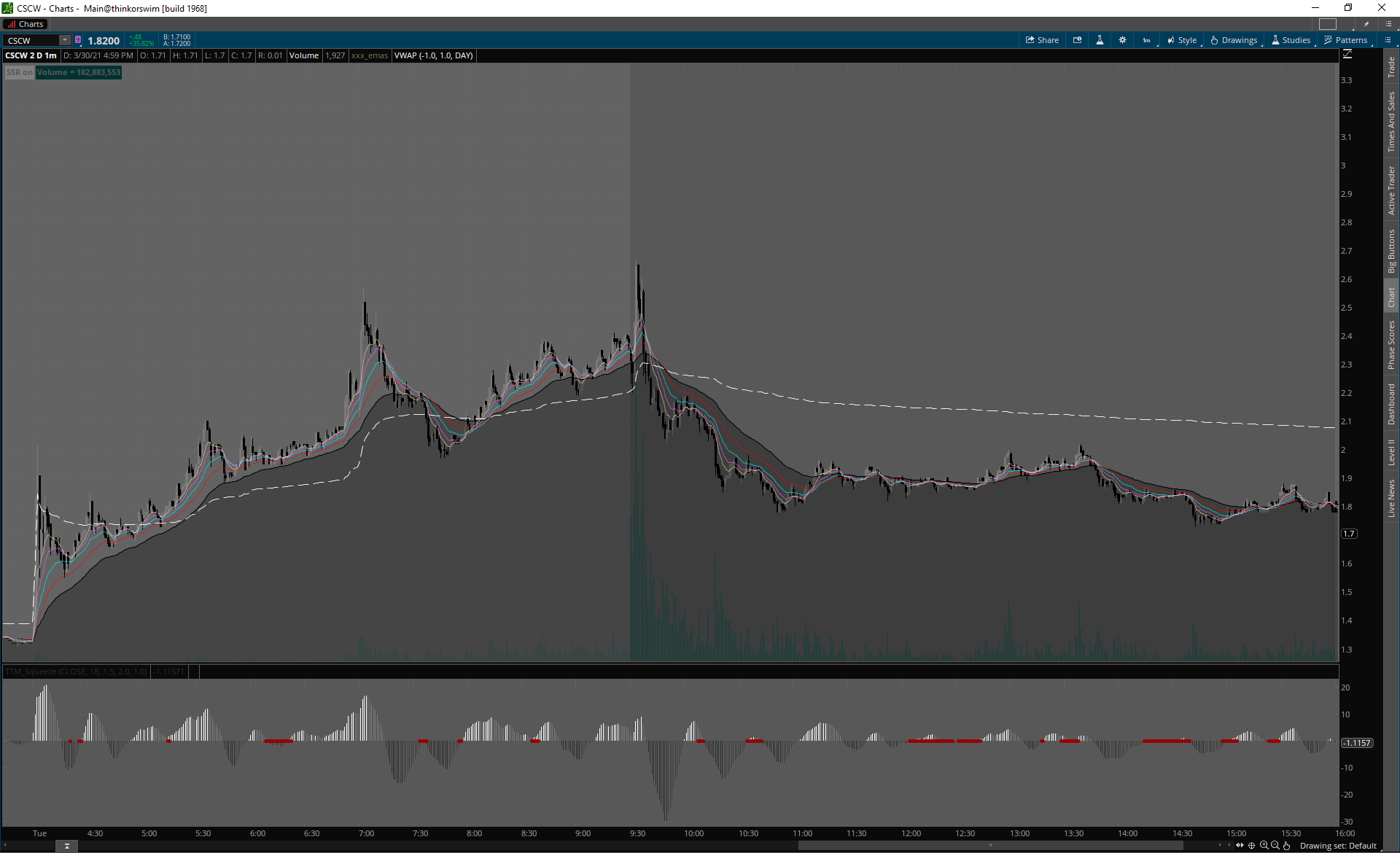Image resolution: width=1400 pixels, height=853 pixels.
Task: Open the Patterns menu
Action: tap(1345, 40)
